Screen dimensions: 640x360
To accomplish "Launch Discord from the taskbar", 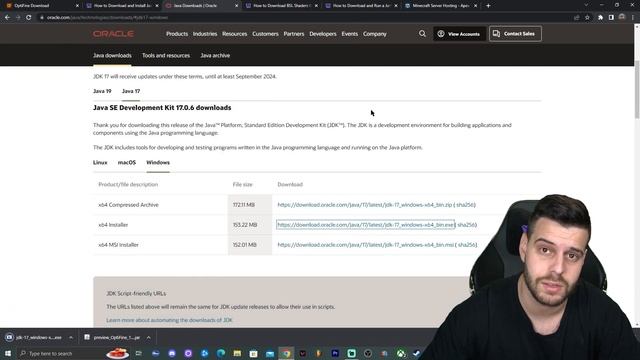I will (172, 353).
